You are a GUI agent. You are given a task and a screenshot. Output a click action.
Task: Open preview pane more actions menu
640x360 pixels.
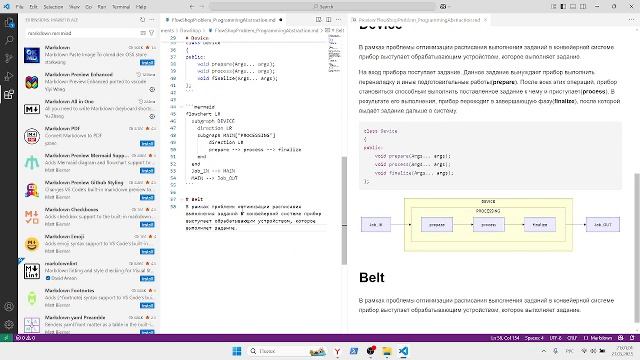(632, 20)
